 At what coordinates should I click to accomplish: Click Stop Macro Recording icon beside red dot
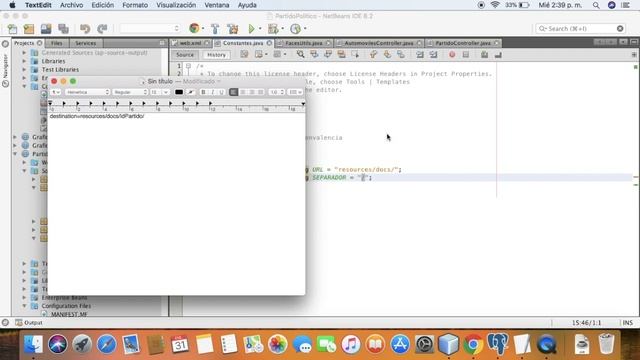(466, 55)
